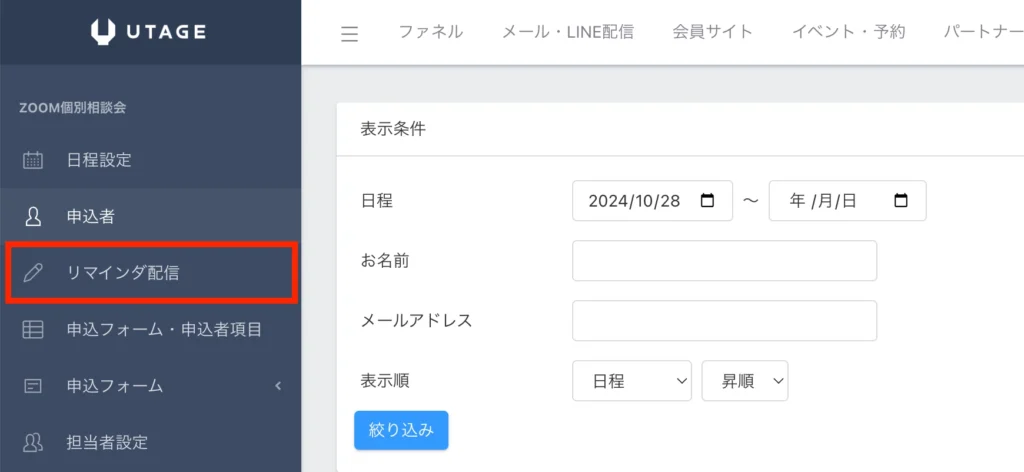Open the end date calendar picker icon
Image resolution: width=1024 pixels, height=472 pixels.
tap(901, 201)
